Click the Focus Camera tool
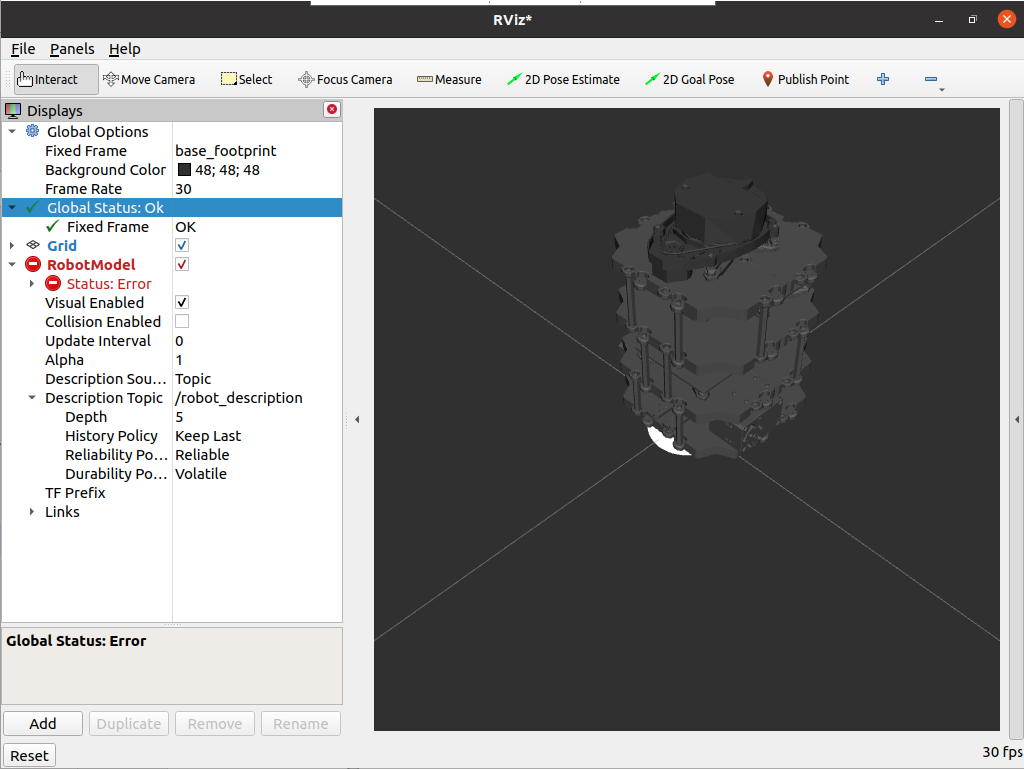 coord(345,79)
